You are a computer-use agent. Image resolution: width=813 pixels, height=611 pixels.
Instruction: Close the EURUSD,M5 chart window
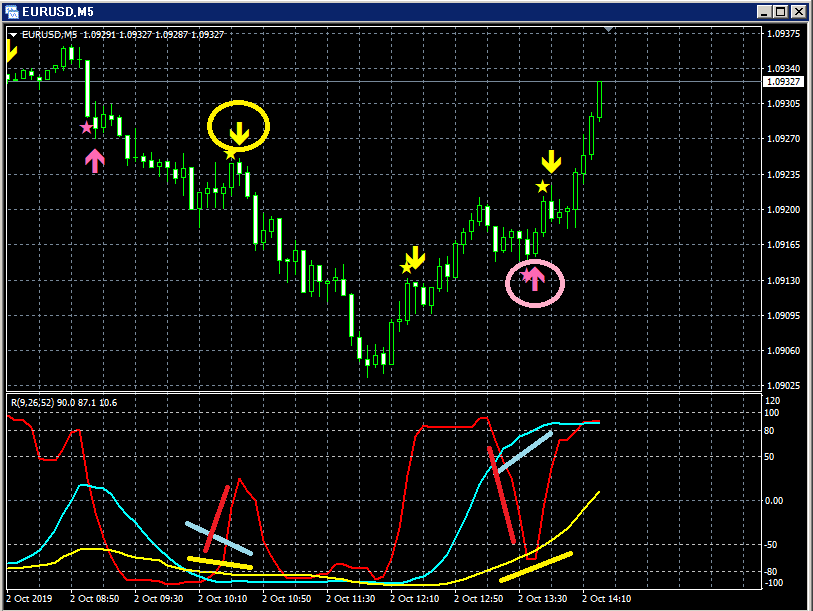(798, 11)
